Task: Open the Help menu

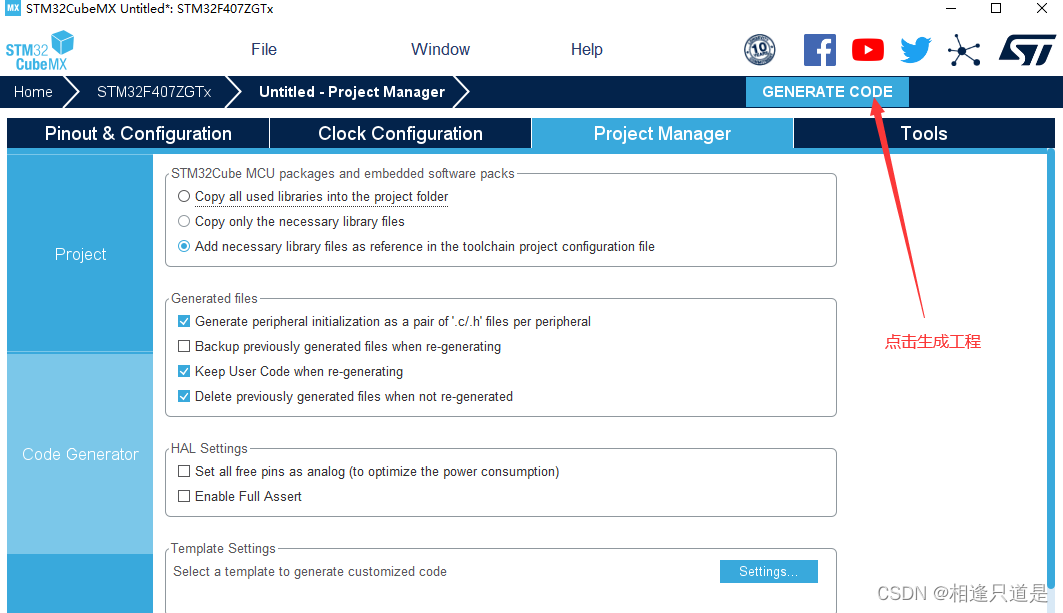Action: 586,50
